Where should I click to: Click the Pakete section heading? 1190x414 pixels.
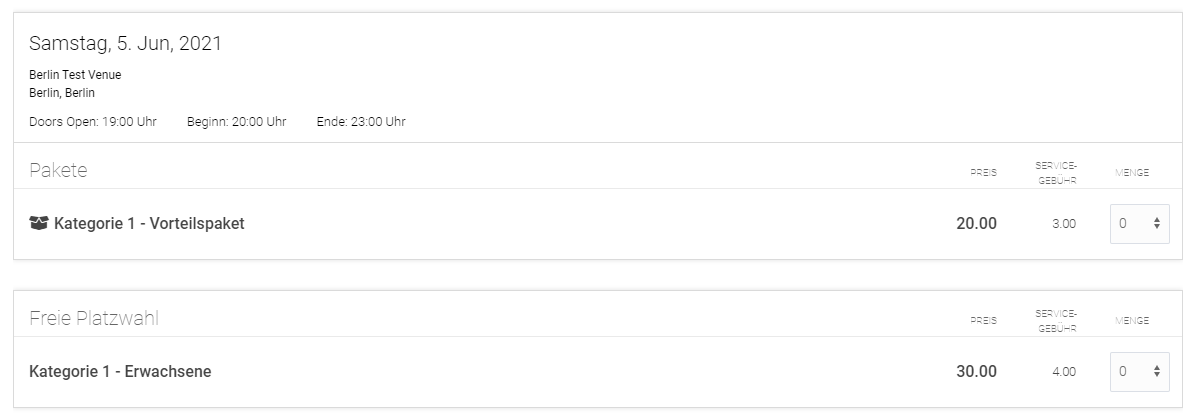click(58, 171)
